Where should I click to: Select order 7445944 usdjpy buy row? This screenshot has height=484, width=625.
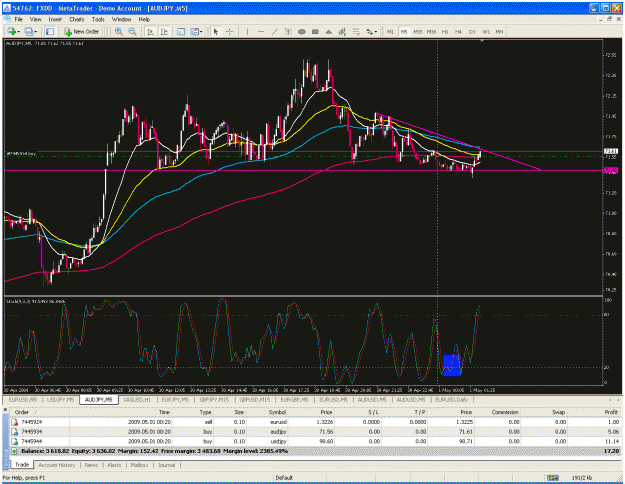[x=315, y=441]
